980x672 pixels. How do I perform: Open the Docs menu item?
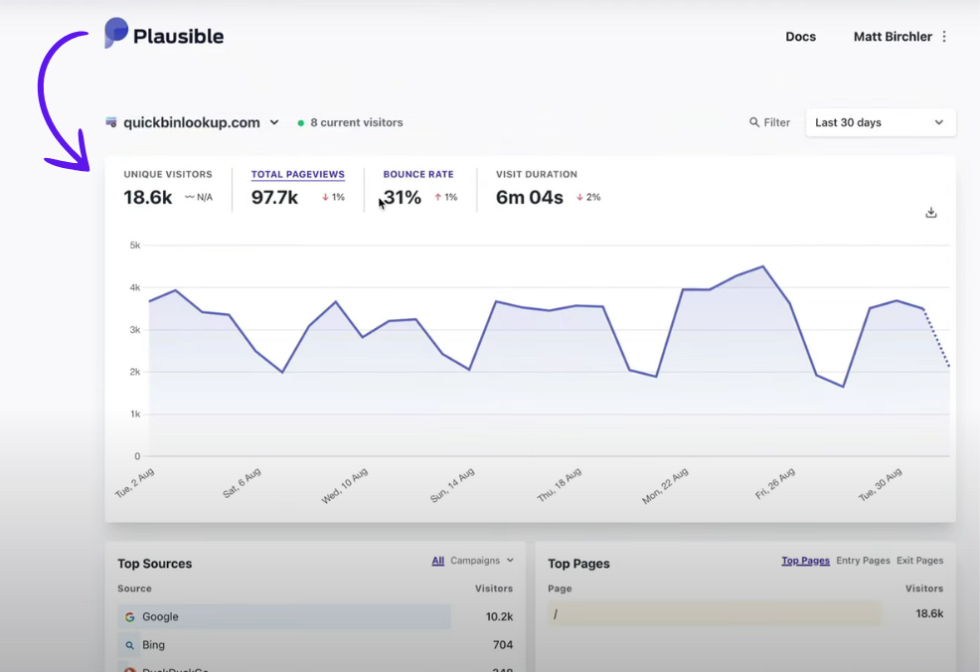tap(800, 36)
